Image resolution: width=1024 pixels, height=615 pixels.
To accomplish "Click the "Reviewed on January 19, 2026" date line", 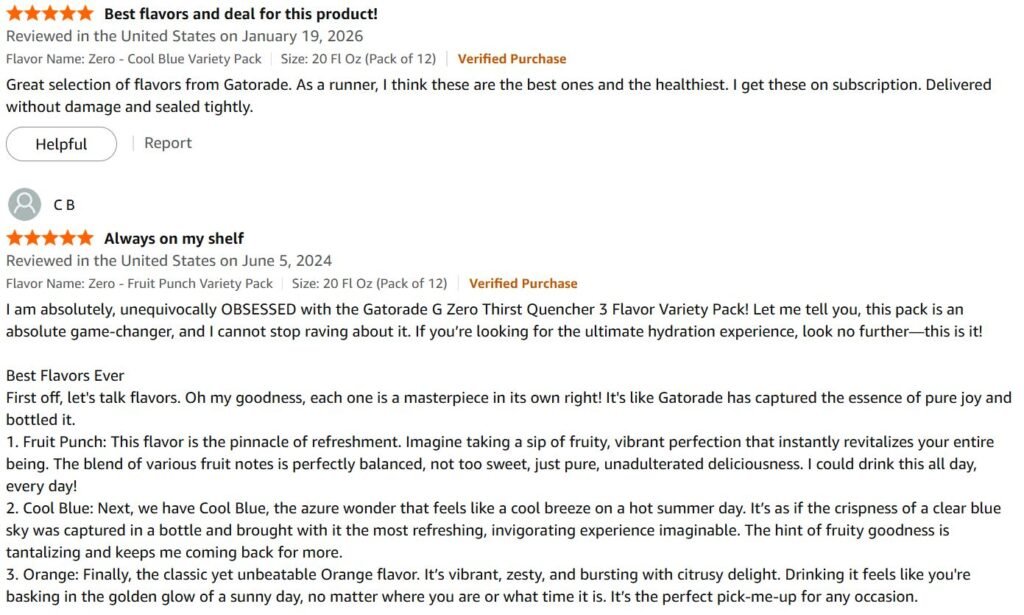I will pyautogui.click(x=184, y=36).
